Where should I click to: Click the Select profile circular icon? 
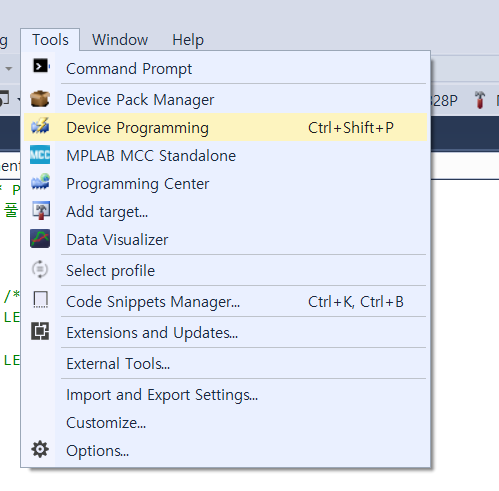(40, 269)
